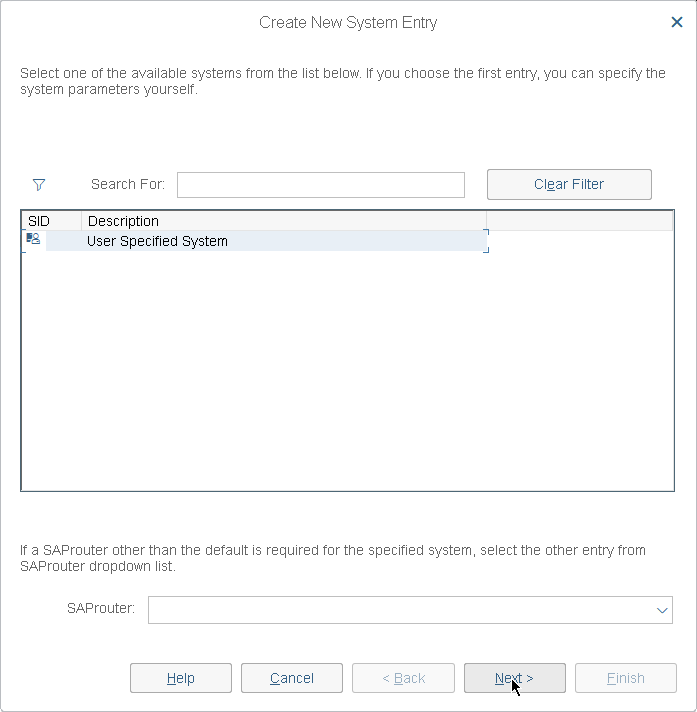
Task: Click the Finish button
Action: 626,678
